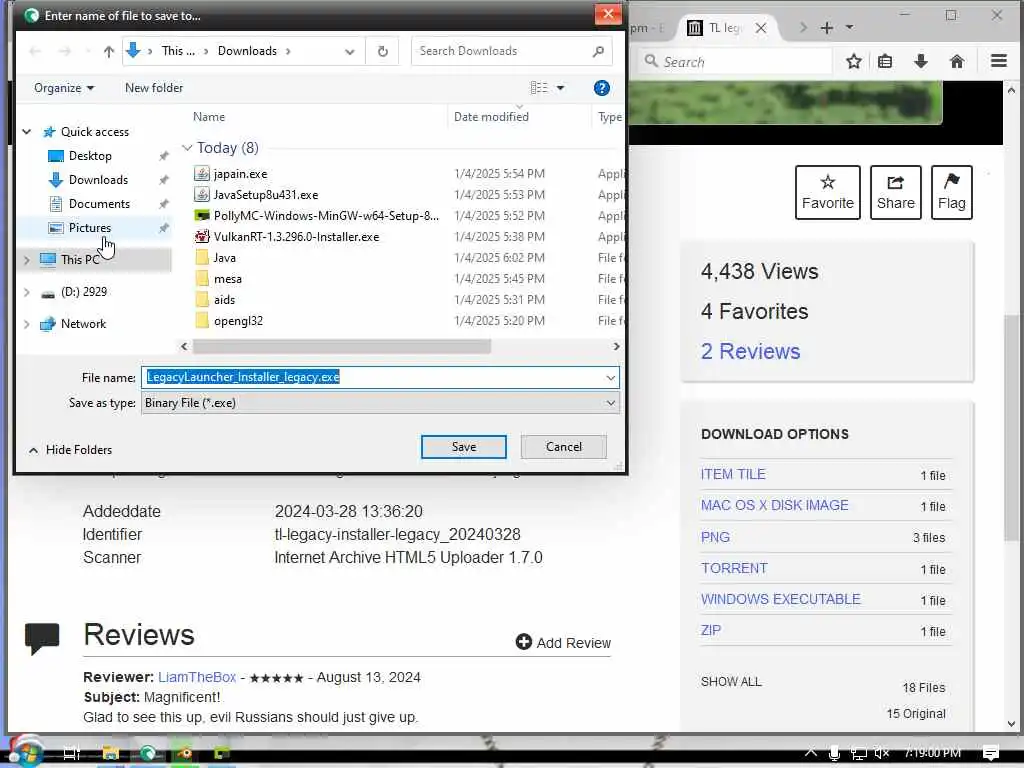Close the TL legacy browser tab
Image resolution: width=1024 pixels, height=768 pixels.
coord(761,28)
